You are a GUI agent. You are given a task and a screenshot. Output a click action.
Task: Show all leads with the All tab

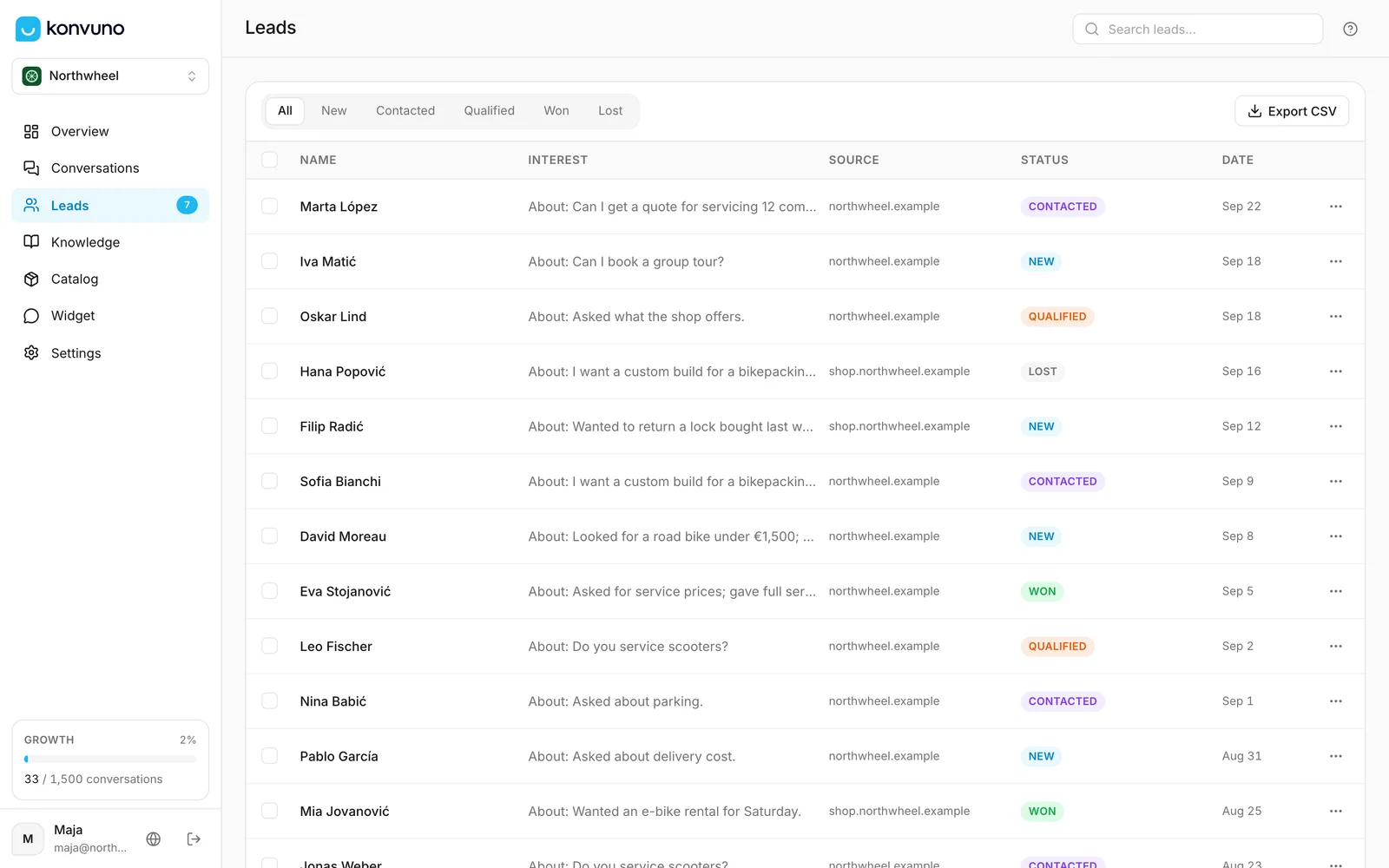click(x=285, y=111)
